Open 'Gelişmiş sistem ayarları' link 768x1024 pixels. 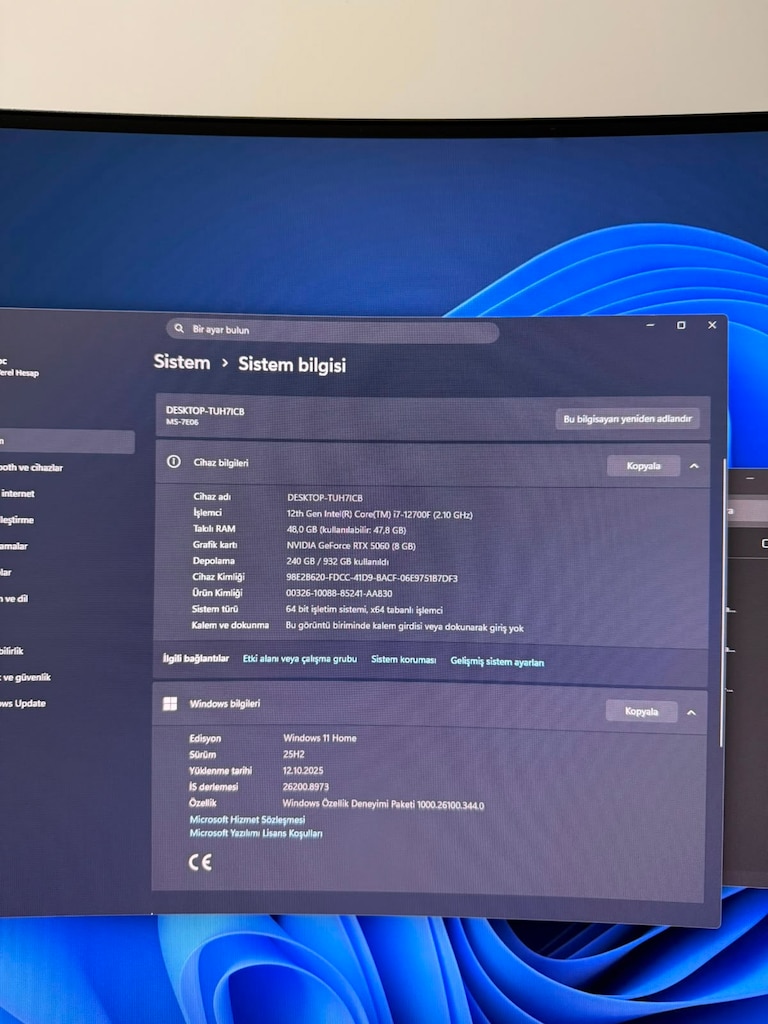[x=497, y=662]
